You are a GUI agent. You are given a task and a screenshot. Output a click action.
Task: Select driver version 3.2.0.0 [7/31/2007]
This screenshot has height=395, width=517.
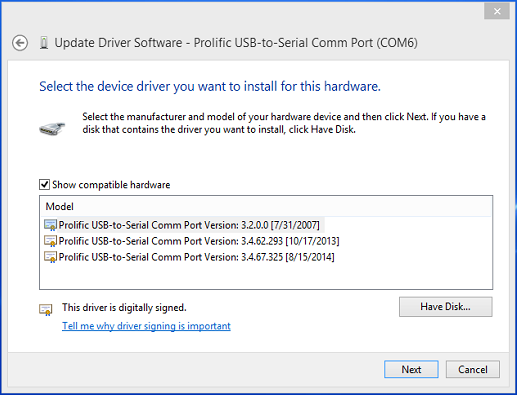pyautogui.click(x=189, y=225)
